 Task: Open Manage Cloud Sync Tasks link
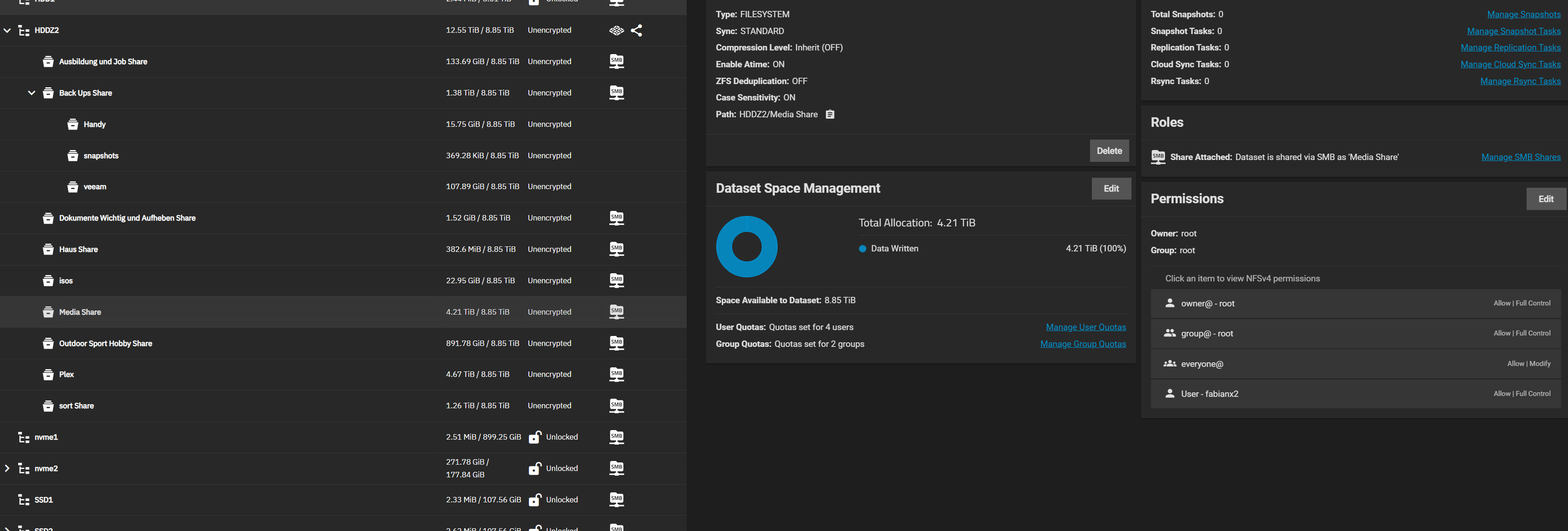1510,65
